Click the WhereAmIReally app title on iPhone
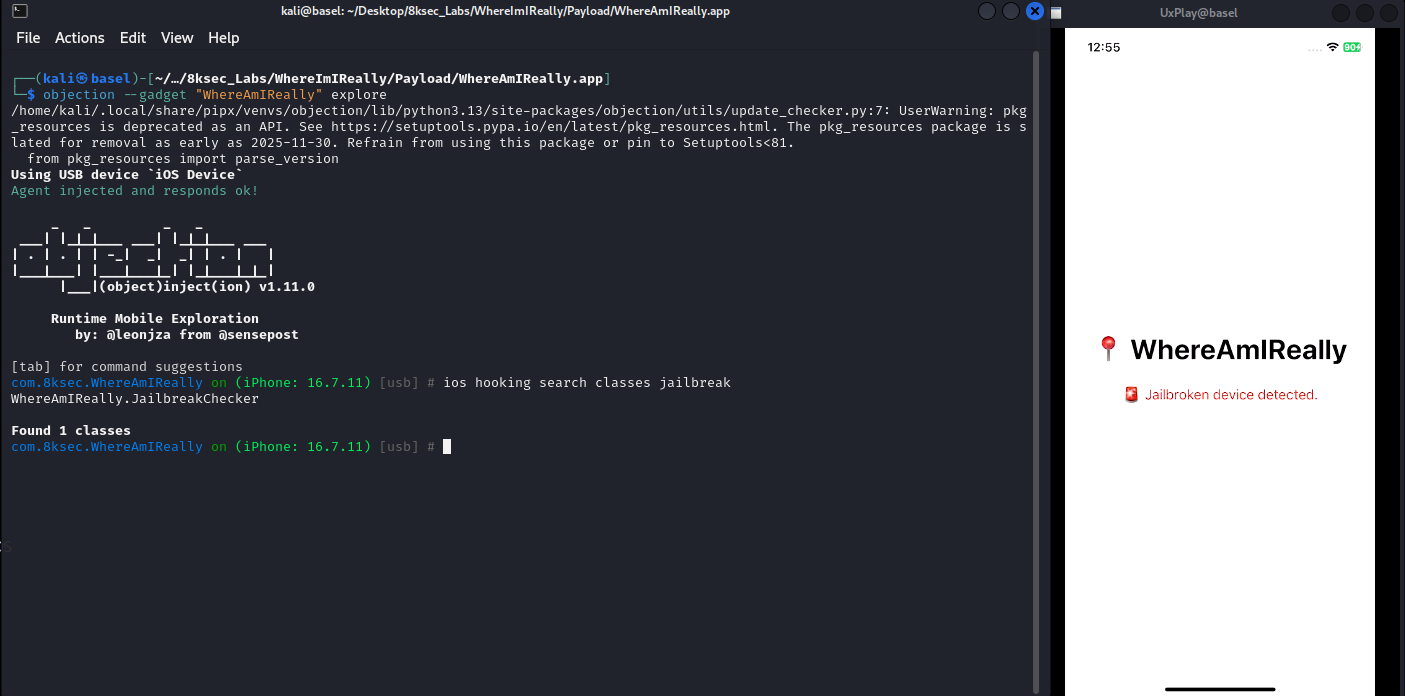The height and width of the screenshot is (696, 1405). 1238,350
